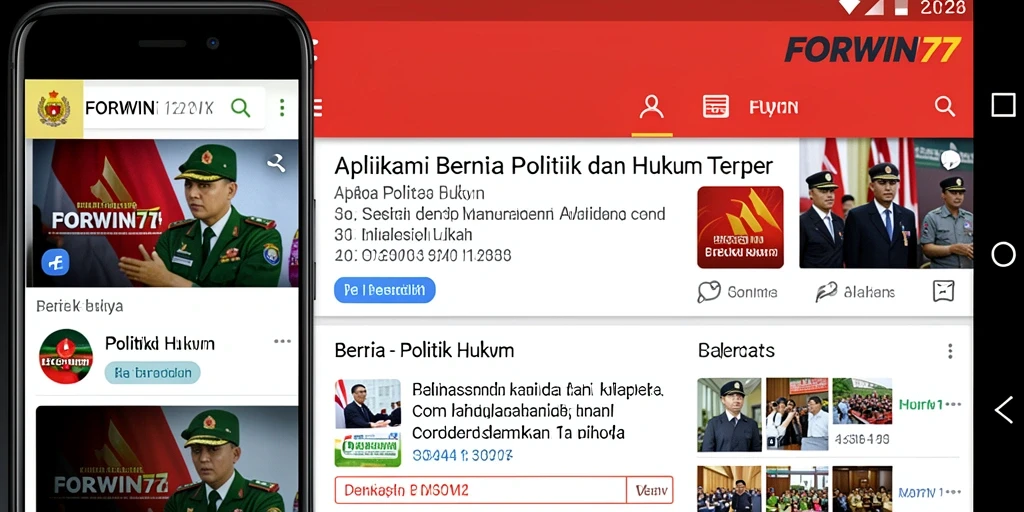
Task: Tap the wrench icon on phone banner
Action: click(x=276, y=163)
